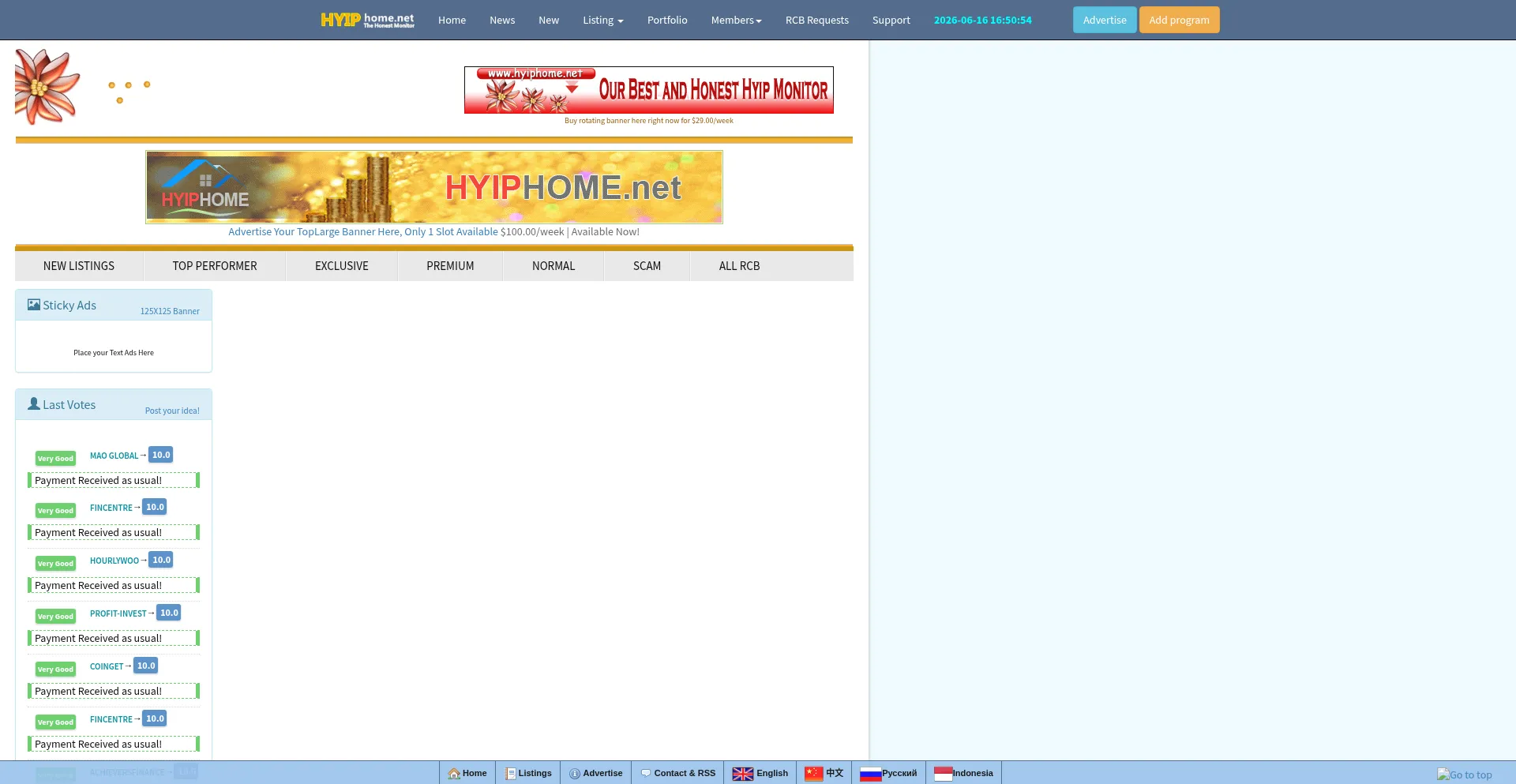
Task: Switch to NORMAL tab
Action: pyautogui.click(x=553, y=266)
